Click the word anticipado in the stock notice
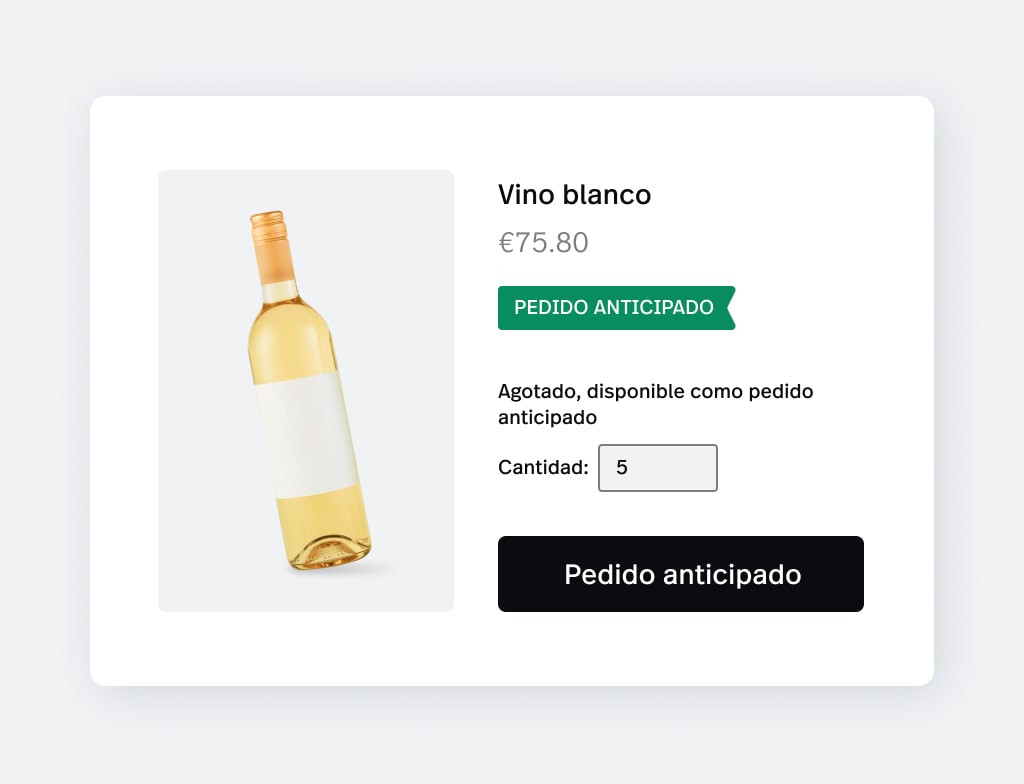 tap(547, 417)
